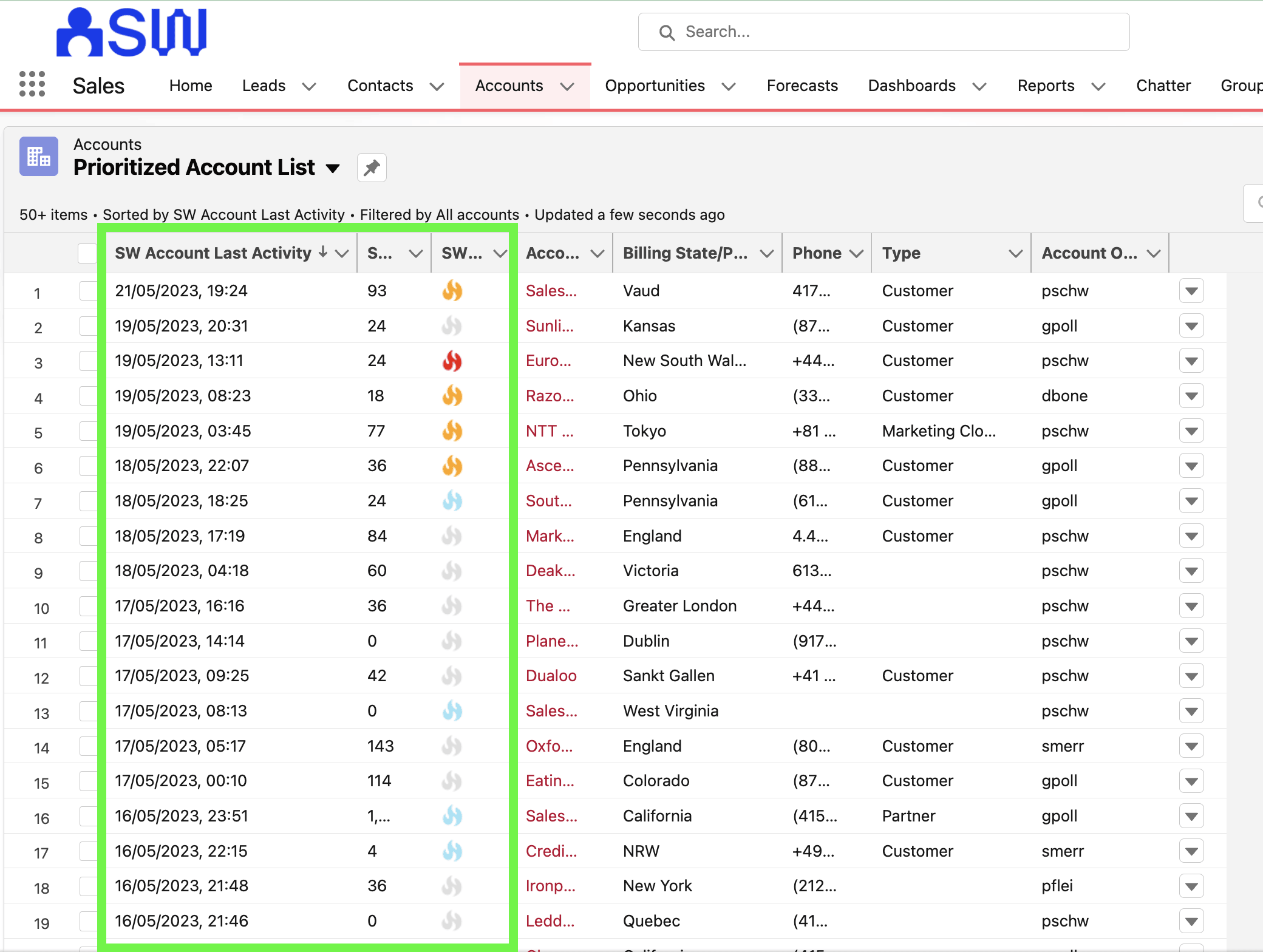Pin the Prioritized Account List view

[x=372, y=168]
